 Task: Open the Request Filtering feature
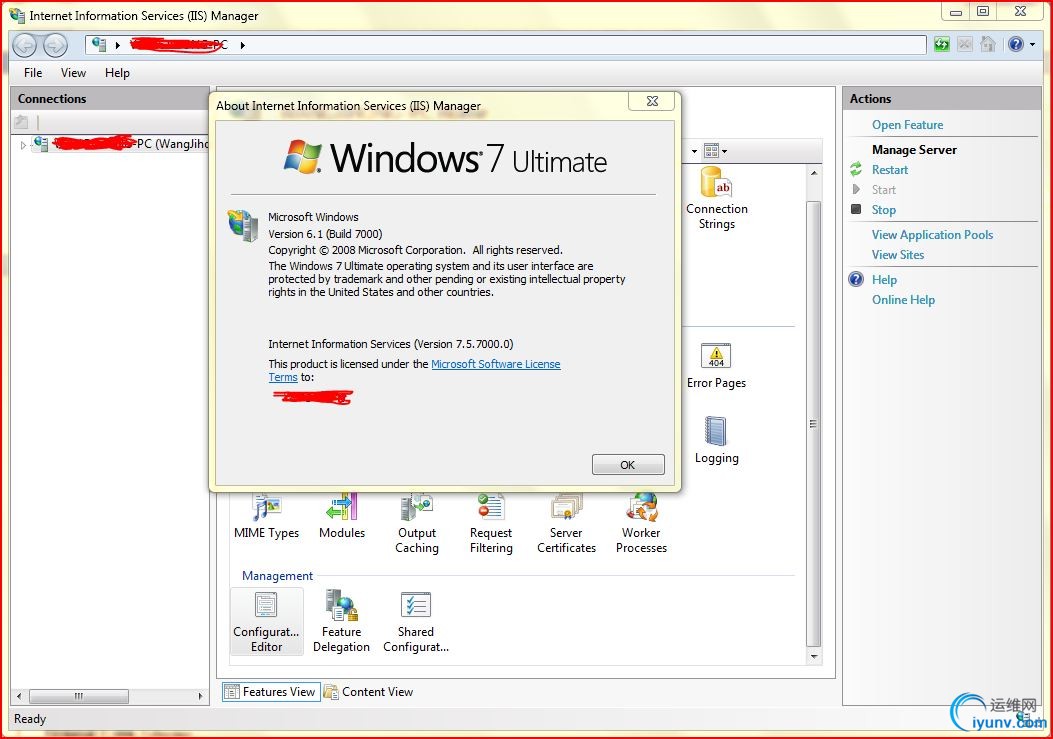[491, 524]
